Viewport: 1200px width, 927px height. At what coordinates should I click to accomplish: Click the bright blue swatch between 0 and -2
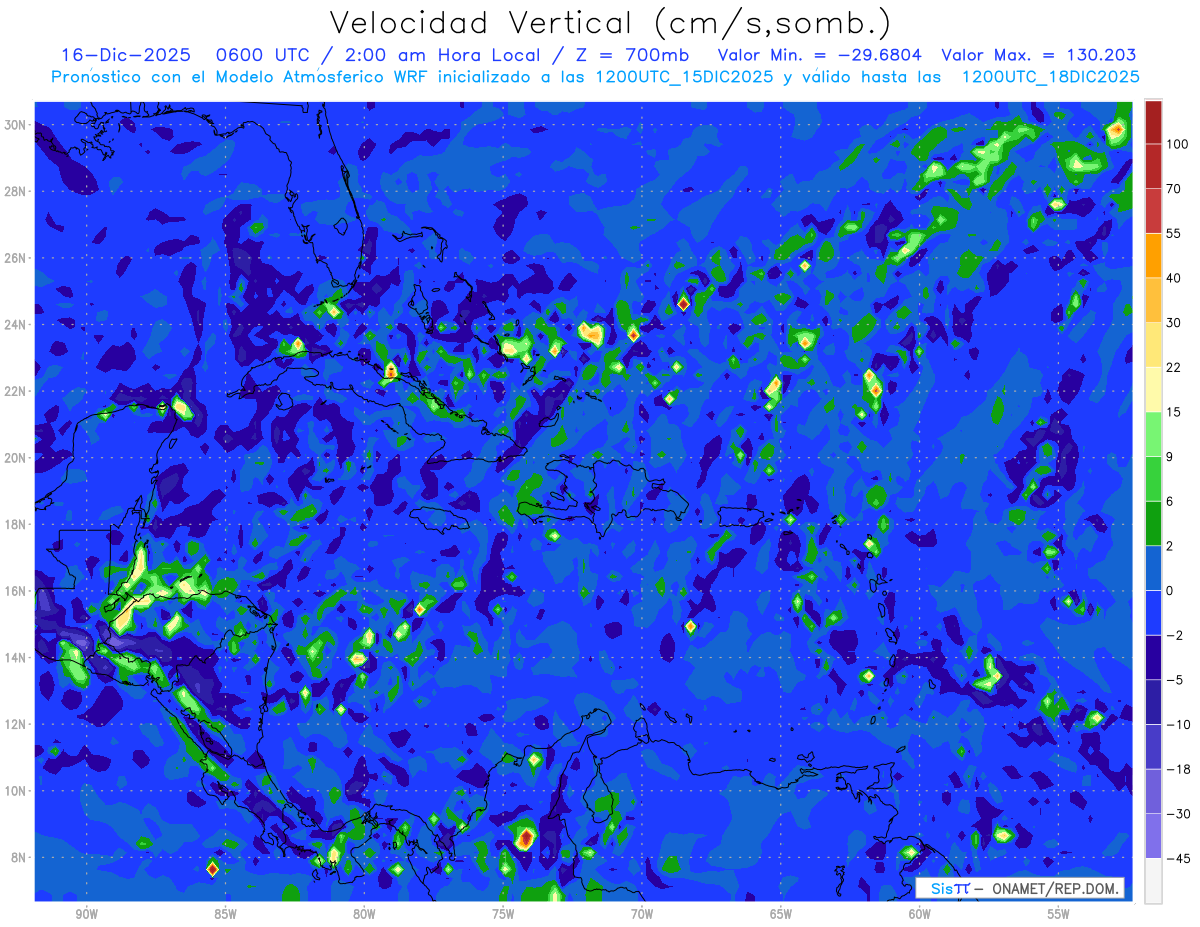point(1153,613)
